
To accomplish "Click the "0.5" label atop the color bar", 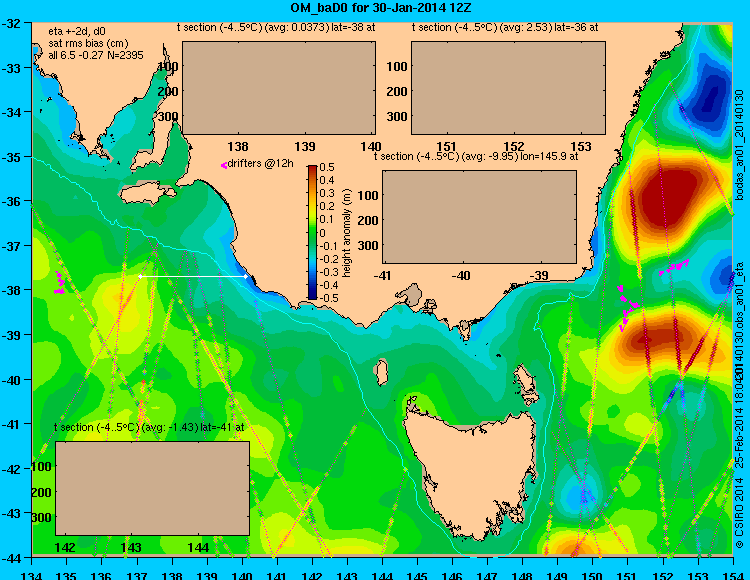I will click(x=327, y=167).
